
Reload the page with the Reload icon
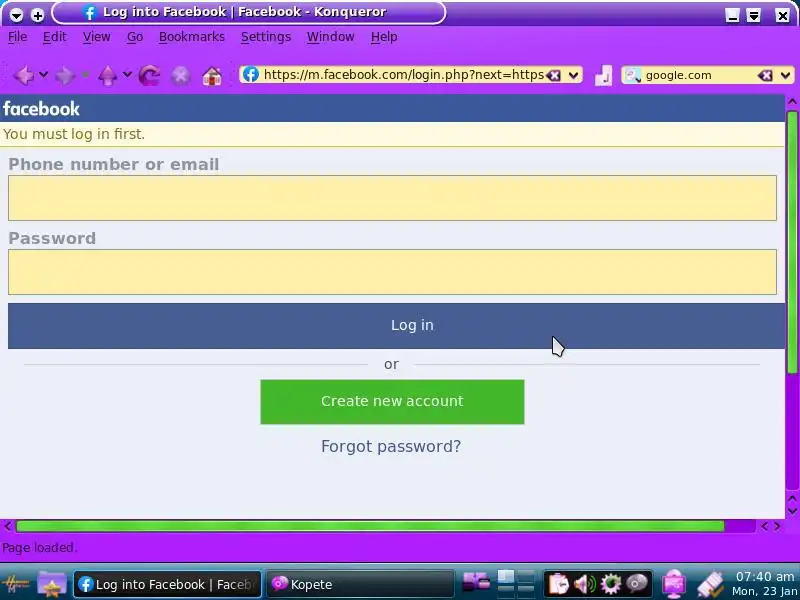click(x=149, y=76)
